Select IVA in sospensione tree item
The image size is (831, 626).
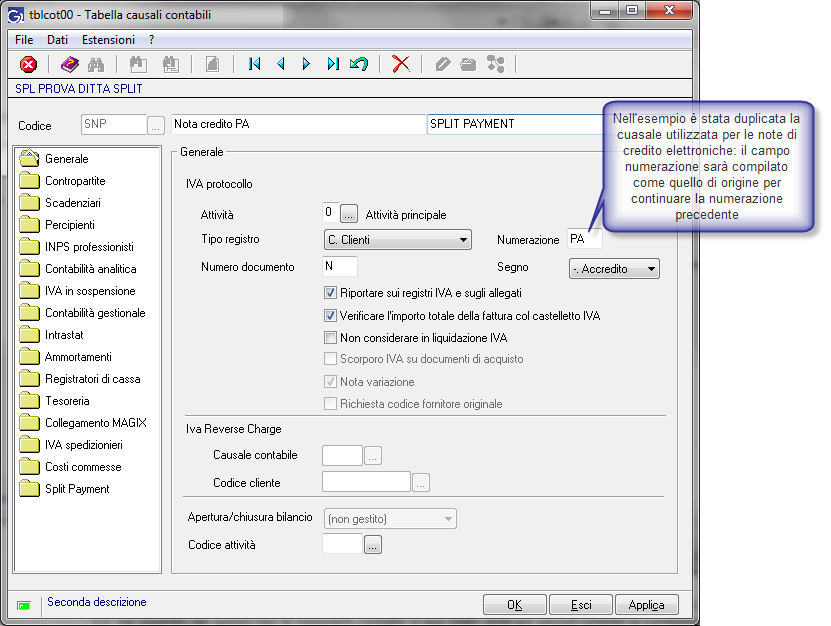point(90,291)
